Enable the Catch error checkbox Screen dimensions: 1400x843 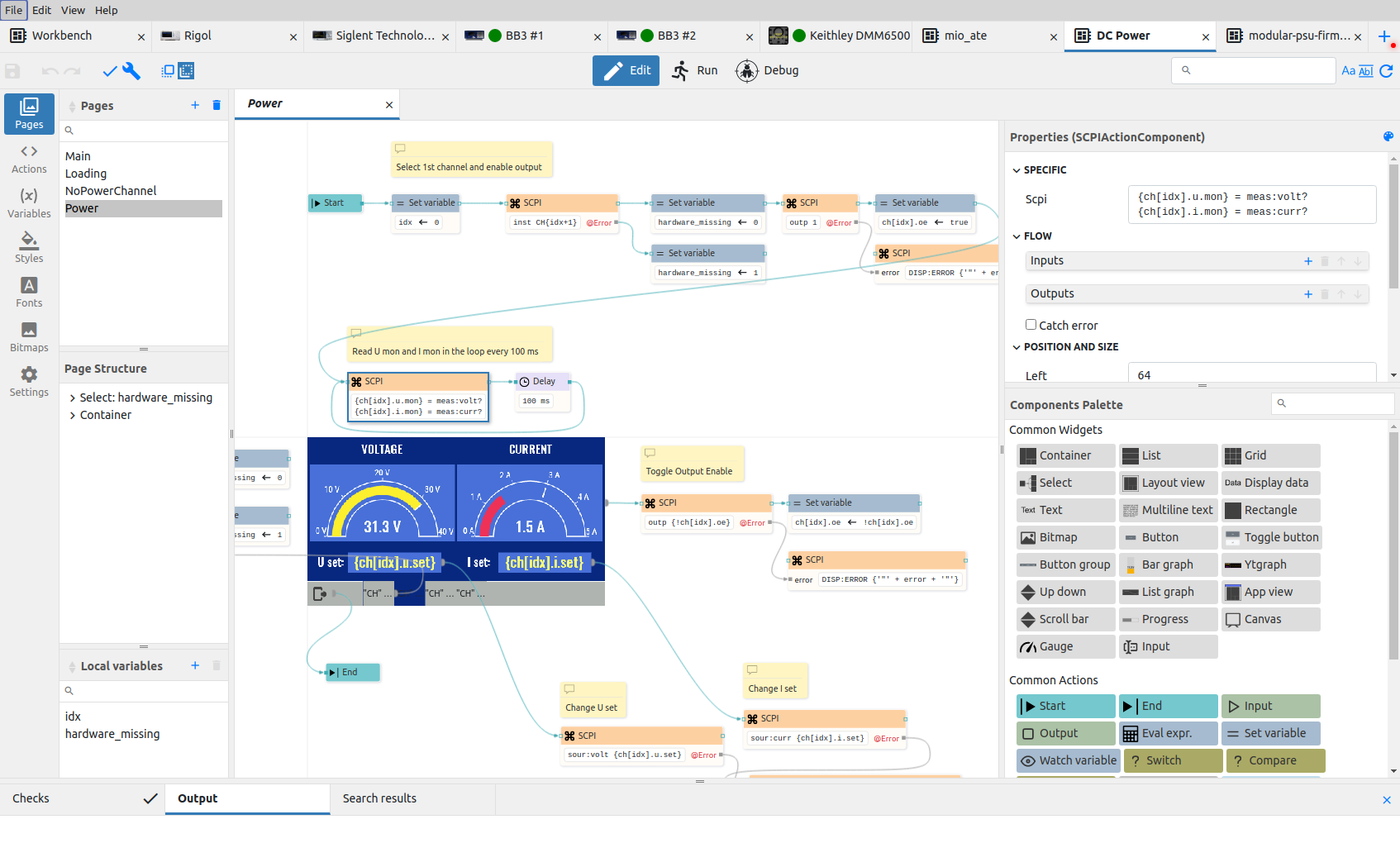1031,325
